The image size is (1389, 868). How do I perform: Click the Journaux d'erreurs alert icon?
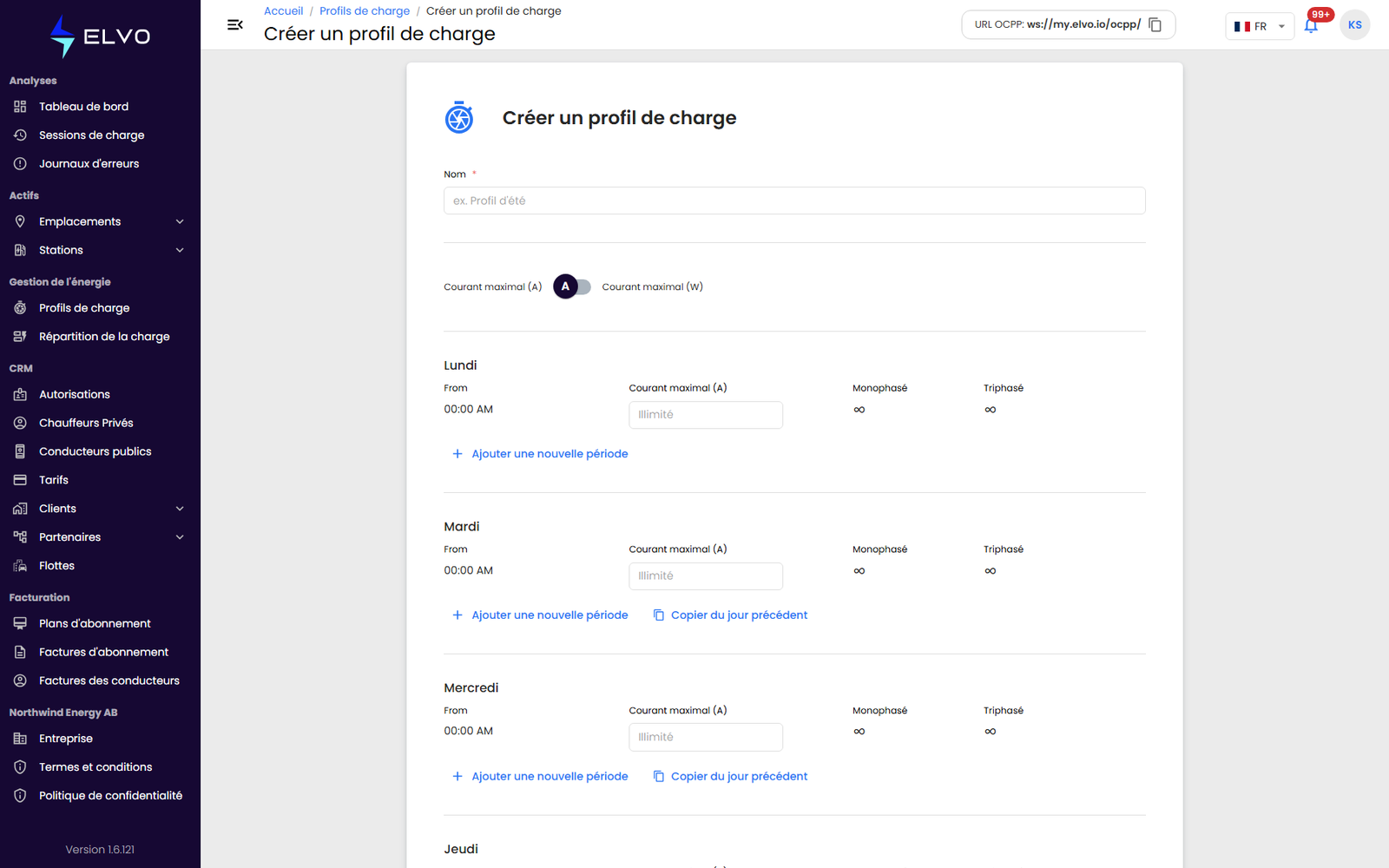pos(20,164)
